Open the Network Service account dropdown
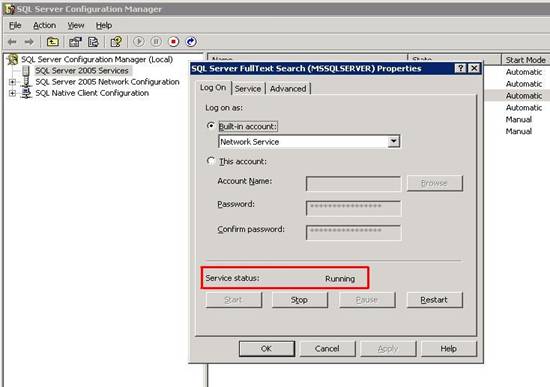This screenshot has height=387, width=550. [394, 141]
